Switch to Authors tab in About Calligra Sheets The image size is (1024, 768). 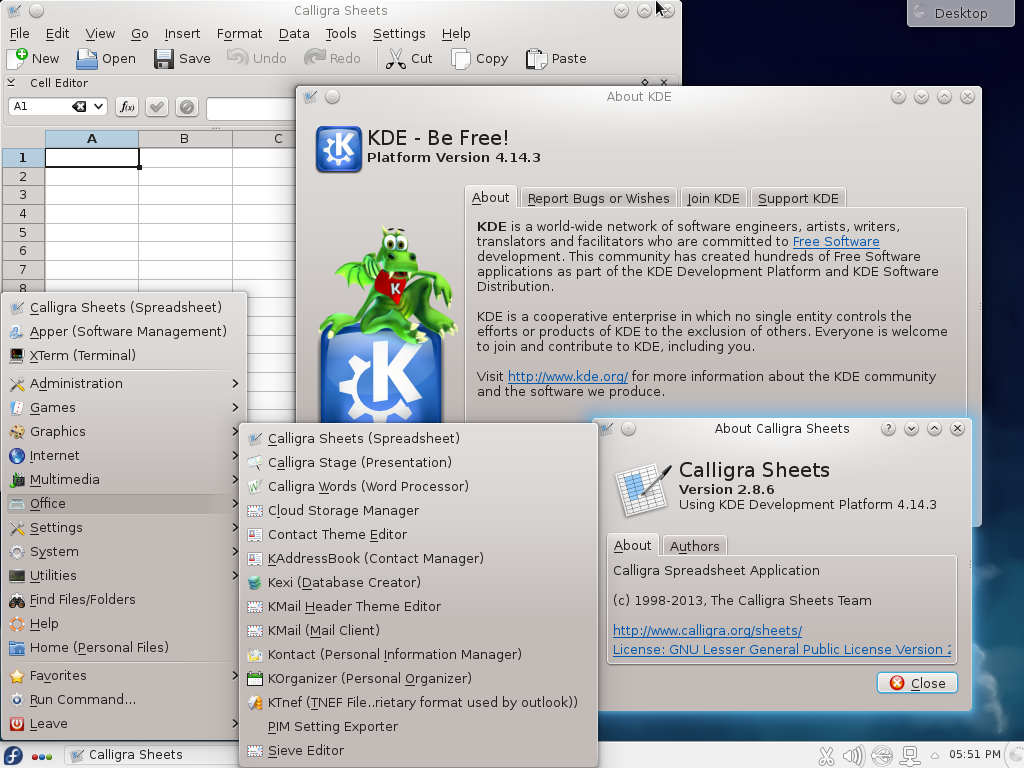click(x=694, y=546)
